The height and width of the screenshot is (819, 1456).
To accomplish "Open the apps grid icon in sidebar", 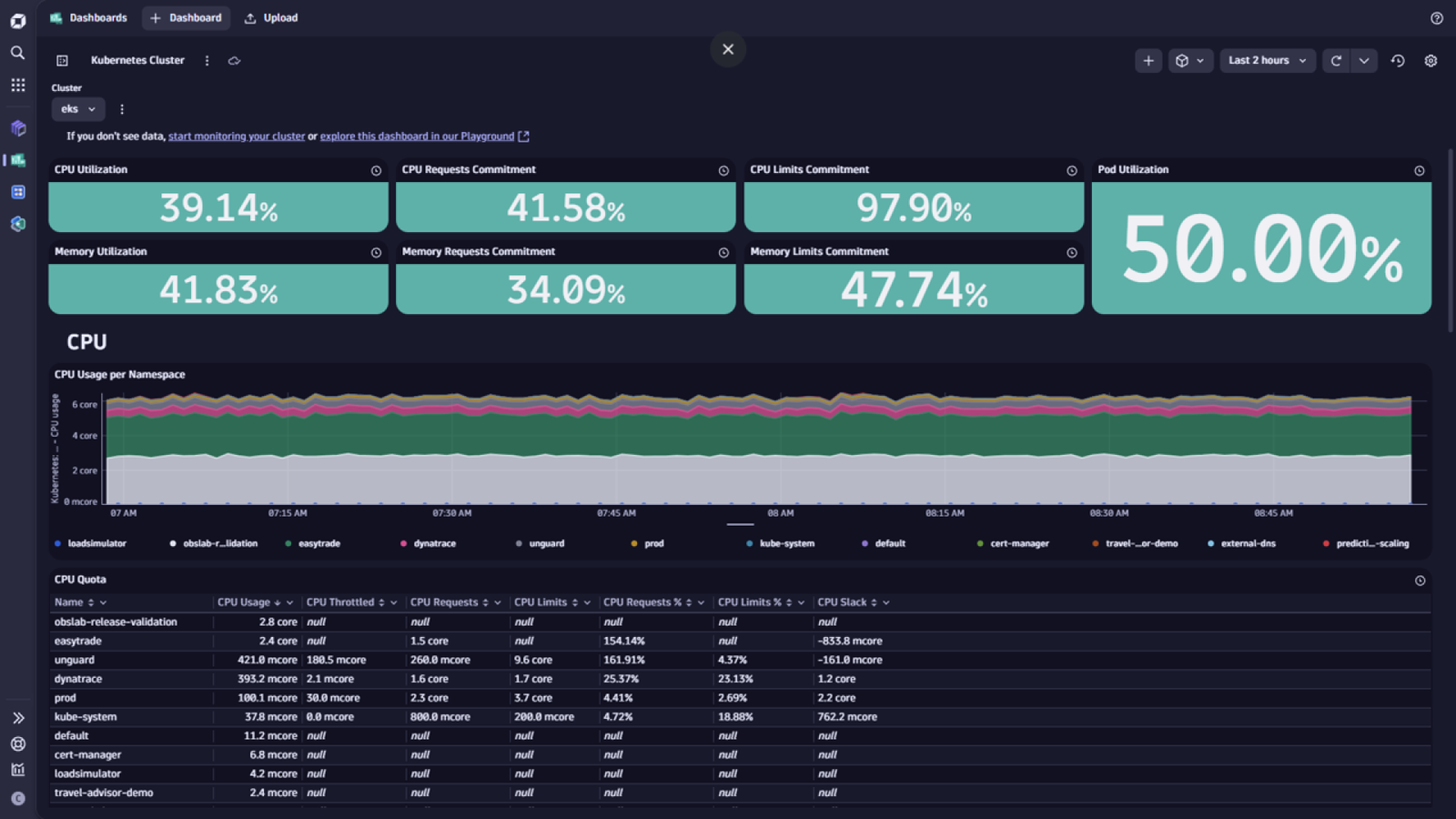I will (x=17, y=85).
